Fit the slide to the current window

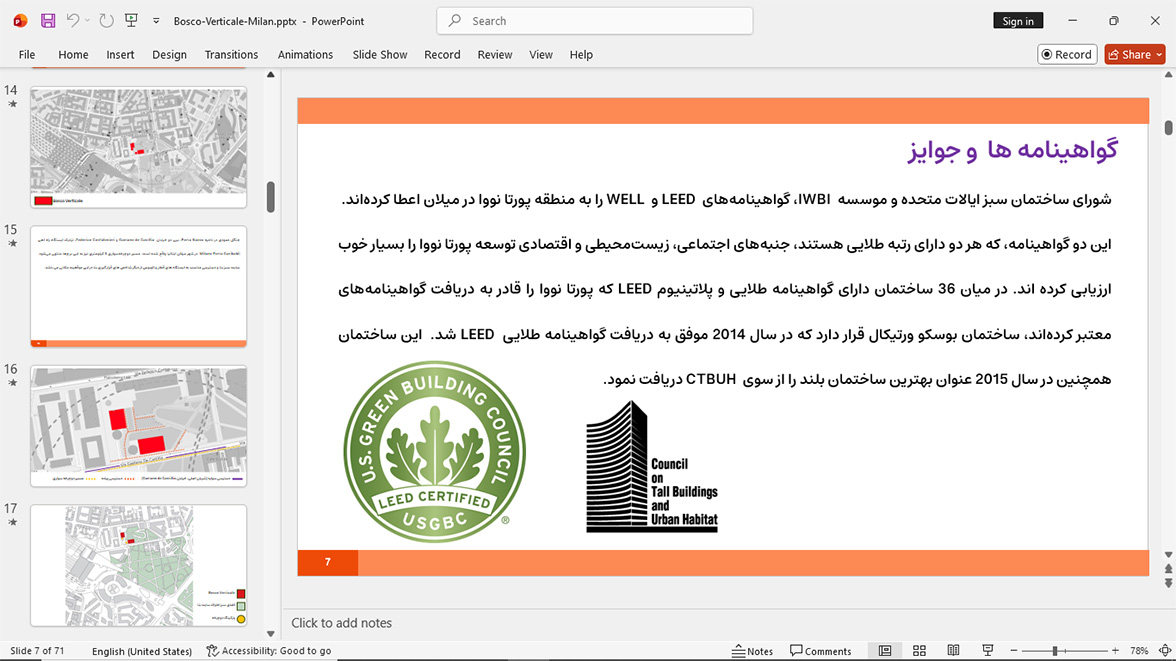point(1165,650)
